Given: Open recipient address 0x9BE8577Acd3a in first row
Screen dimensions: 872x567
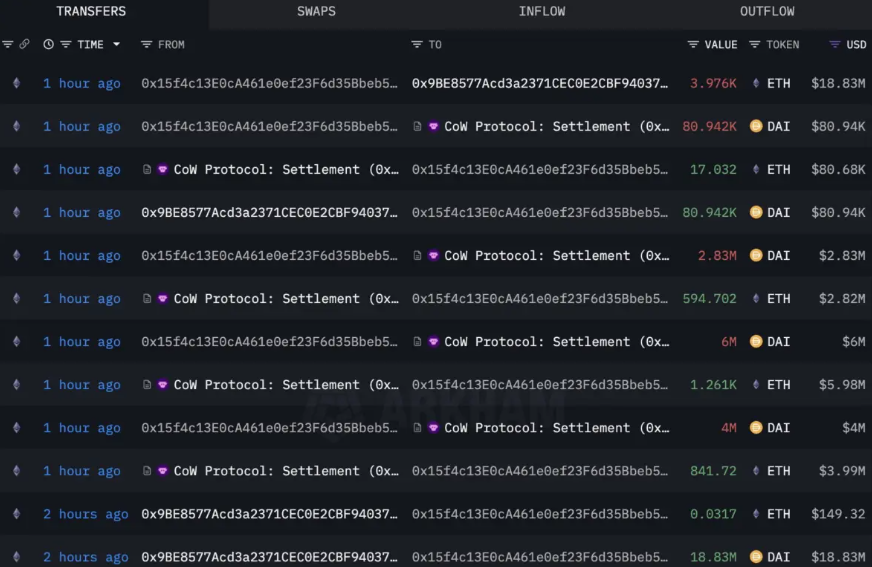Looking at the screenshot, I should click(x=539, y=84).
